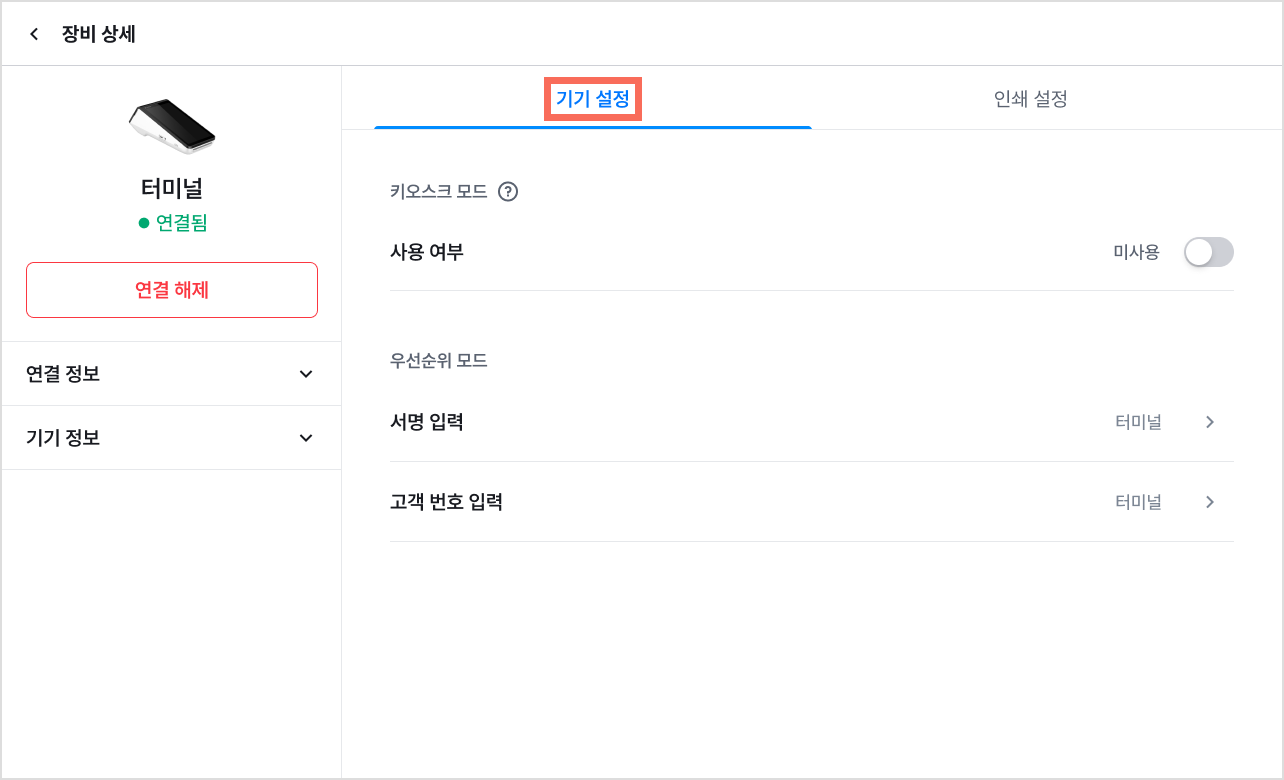Open the 연결 정보 accordion label
This screenshot has width=1284, height=780.
click(63, 374)
